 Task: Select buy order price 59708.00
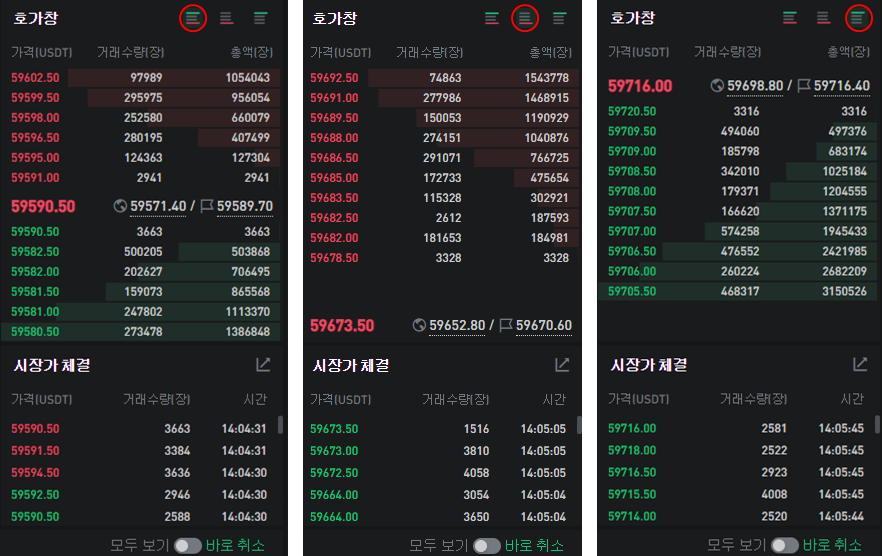coord(632,191)
